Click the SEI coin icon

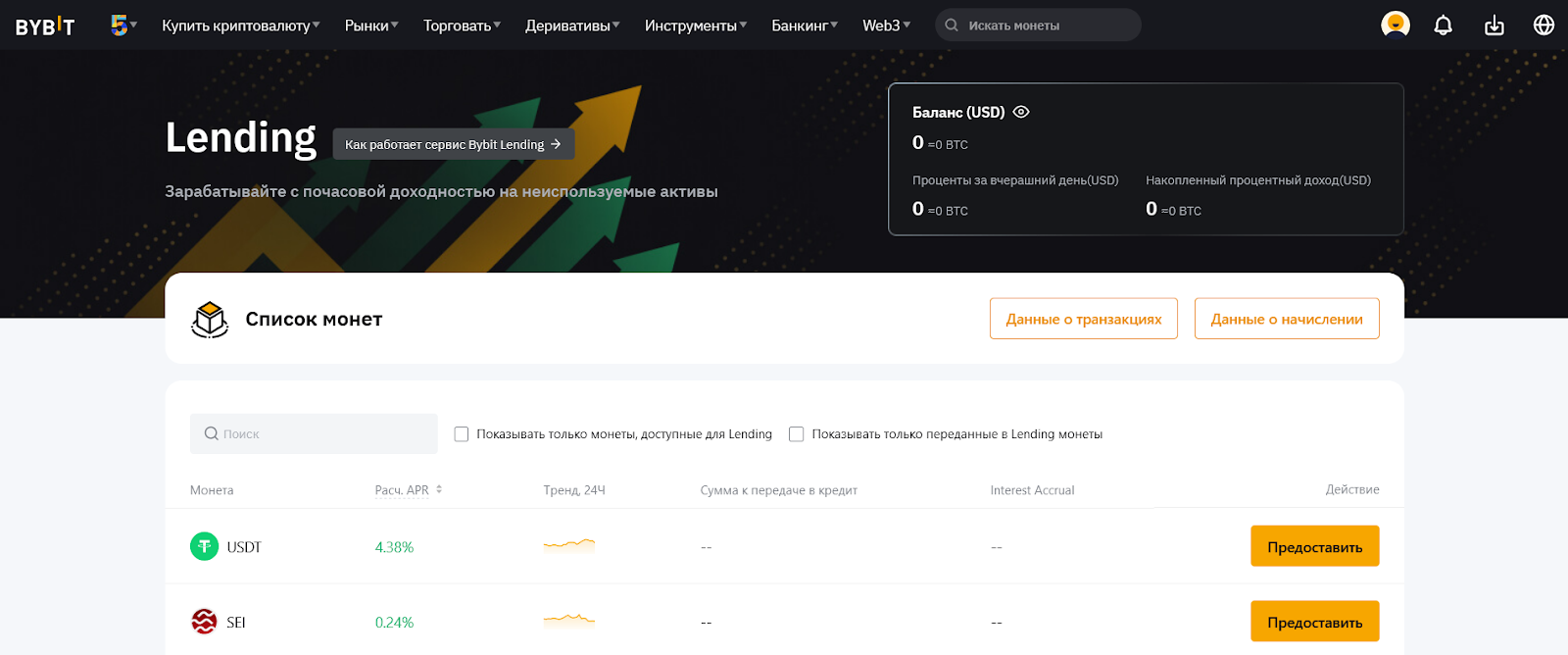point(204,622)
